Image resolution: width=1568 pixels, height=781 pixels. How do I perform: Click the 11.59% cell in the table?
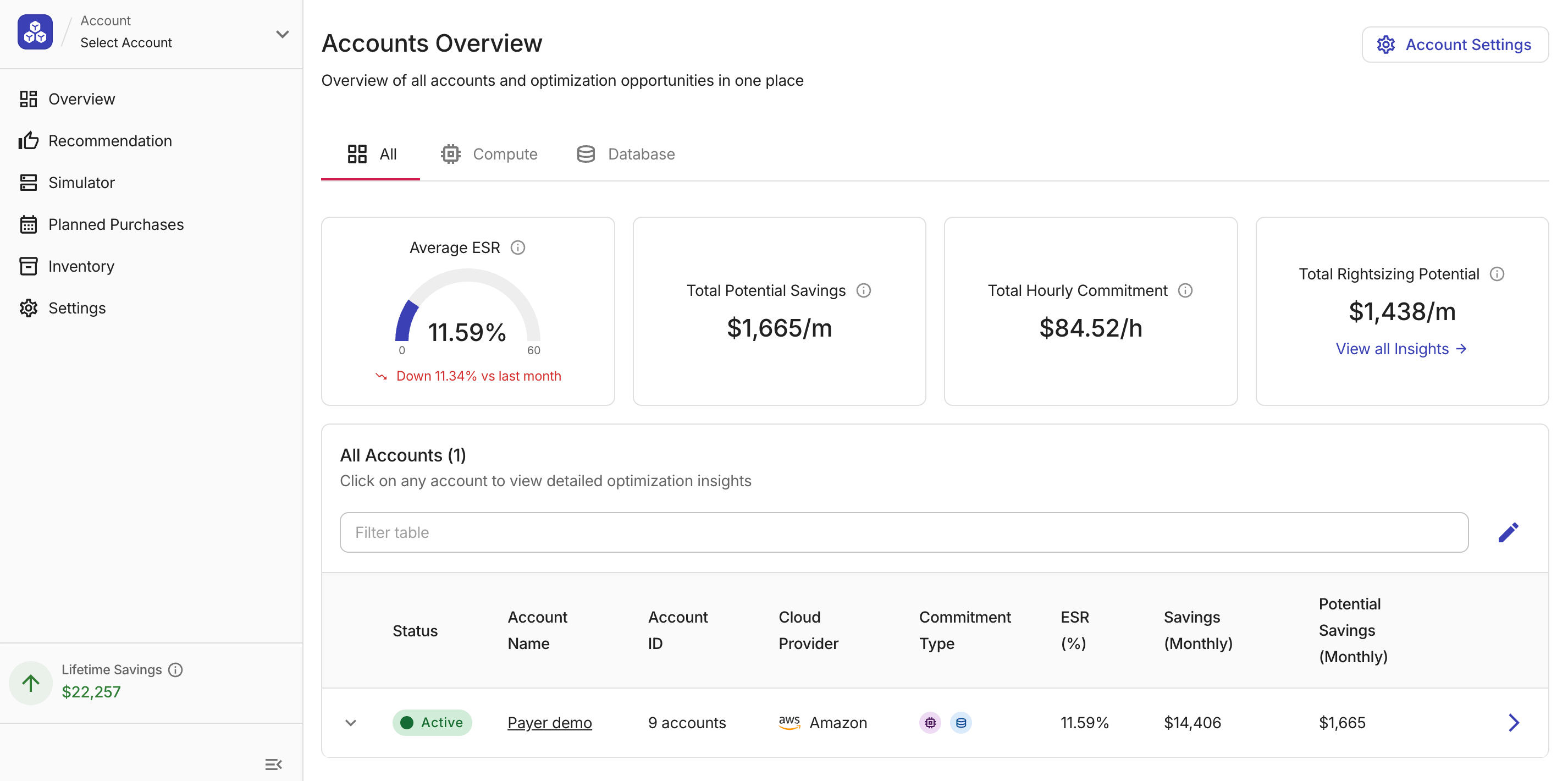(1084, 723)
